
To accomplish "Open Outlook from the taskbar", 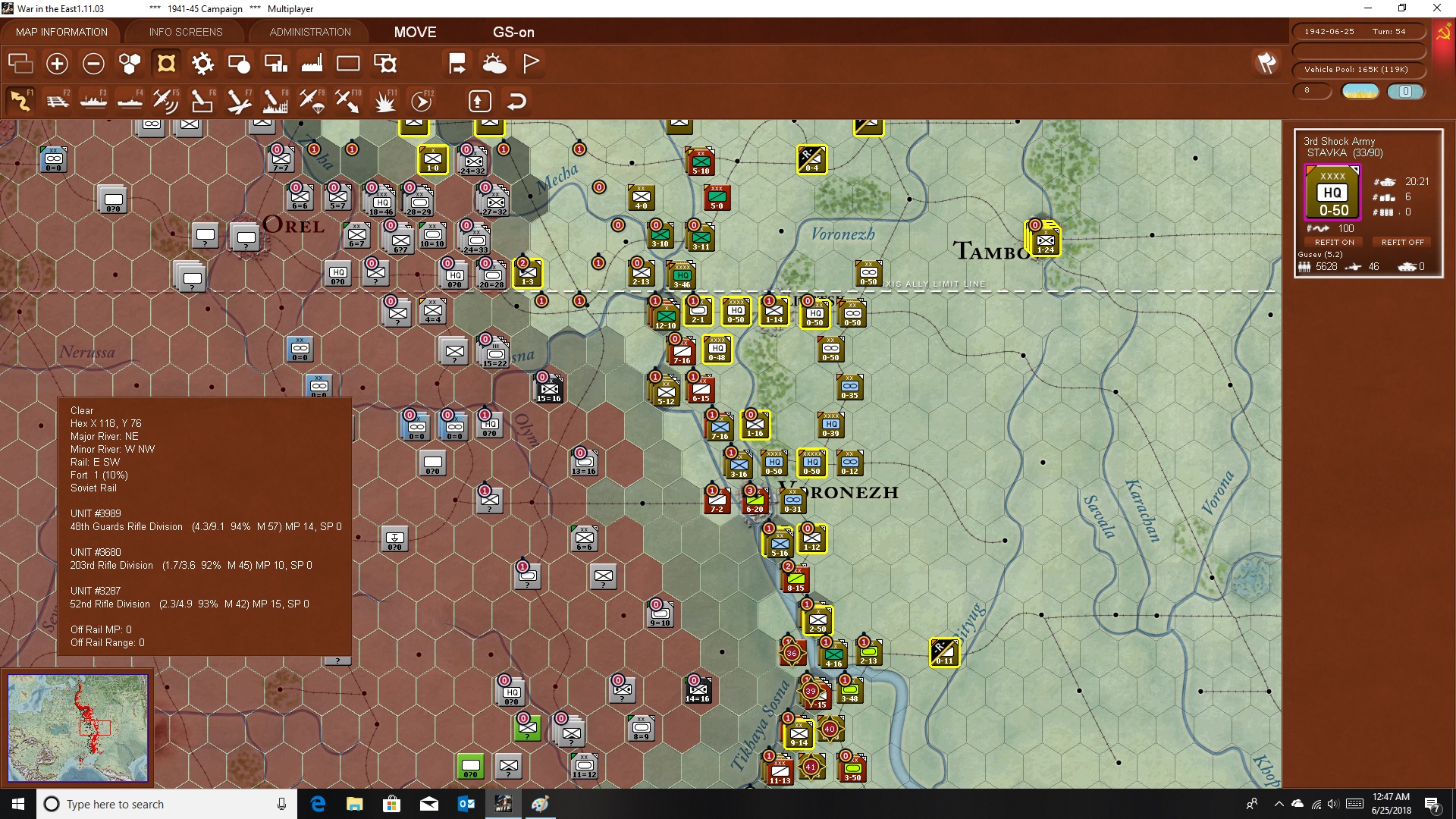I will (x=466, y=804).
